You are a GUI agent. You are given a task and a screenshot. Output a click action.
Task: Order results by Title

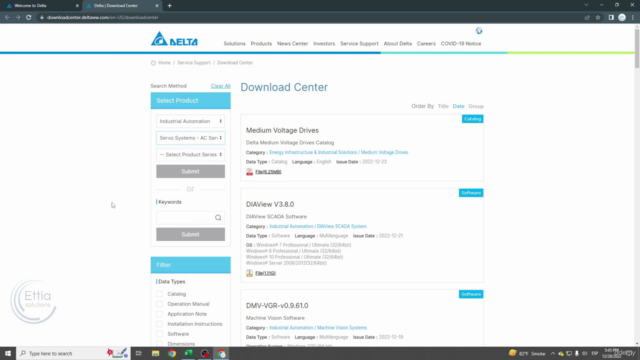point(443,106)
